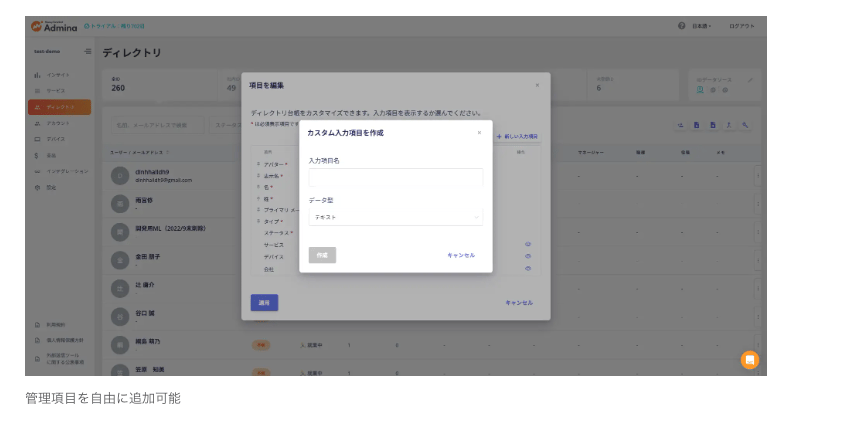This screenshot has height=421, width=854.
Task: Open アカウント in the sidebar
Action: click(58, 123)
